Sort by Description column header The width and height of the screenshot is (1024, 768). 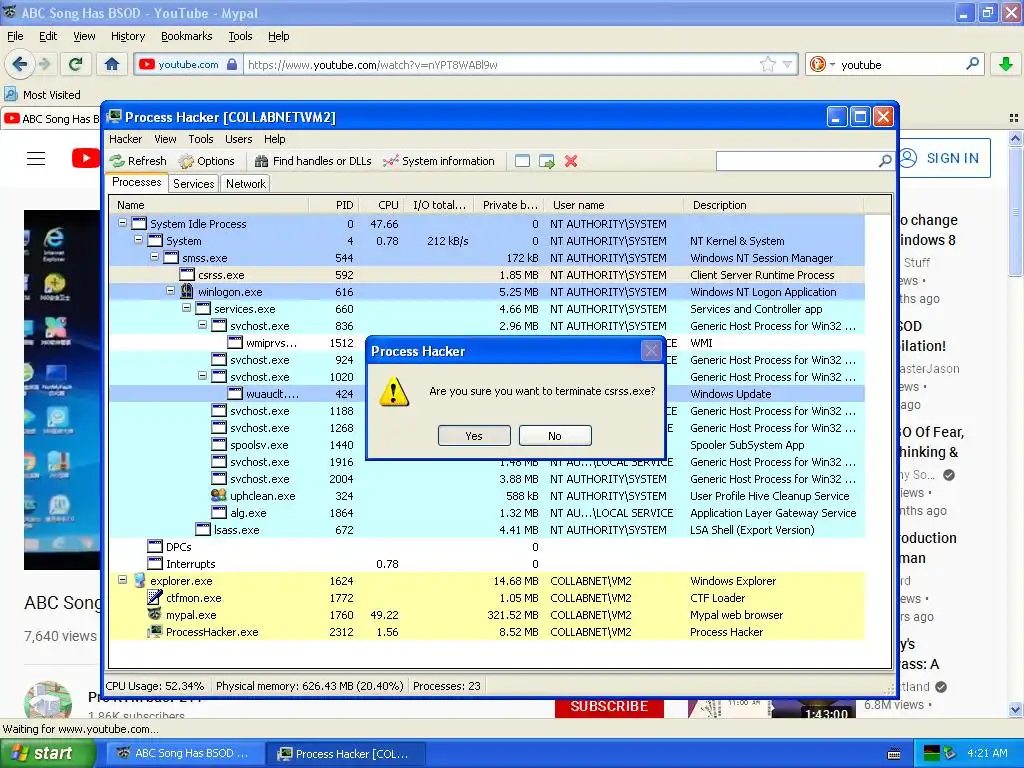pyautogui.click(x=773, y=205)
